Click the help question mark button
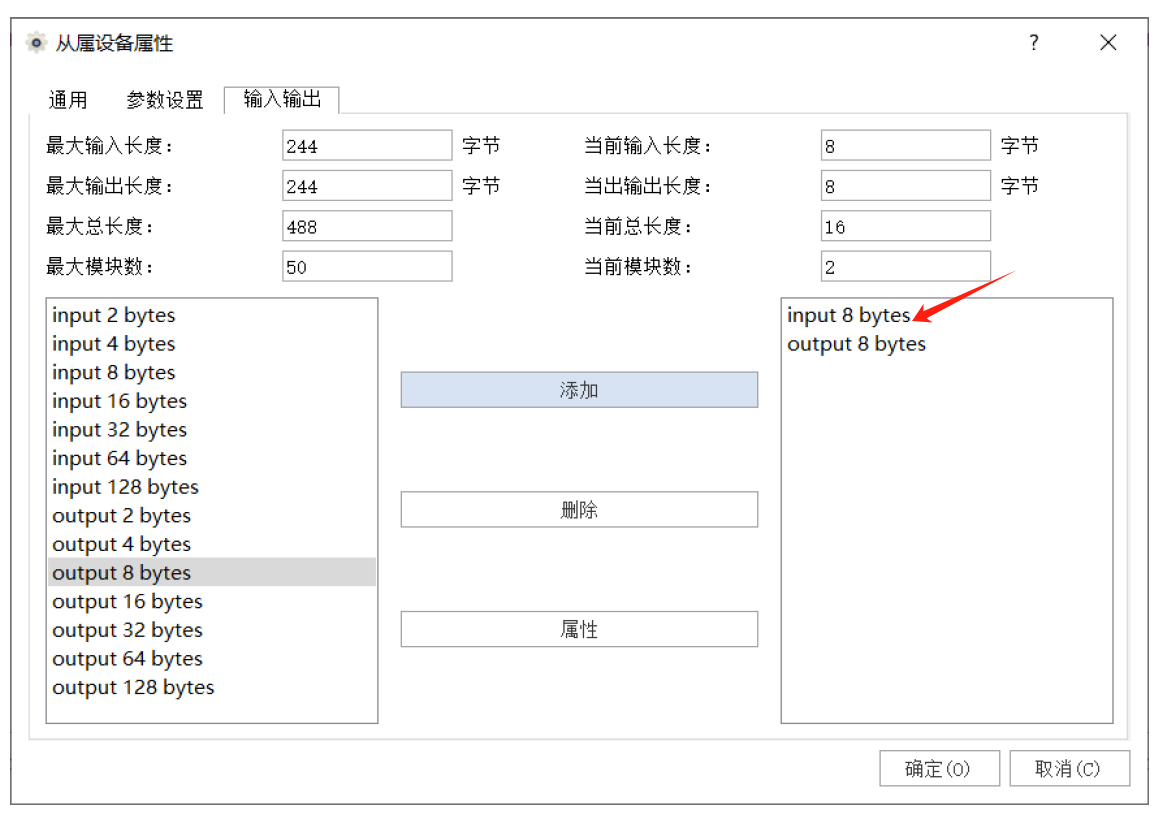Viewport: 1168px width, 823px height. point(1034,42)
